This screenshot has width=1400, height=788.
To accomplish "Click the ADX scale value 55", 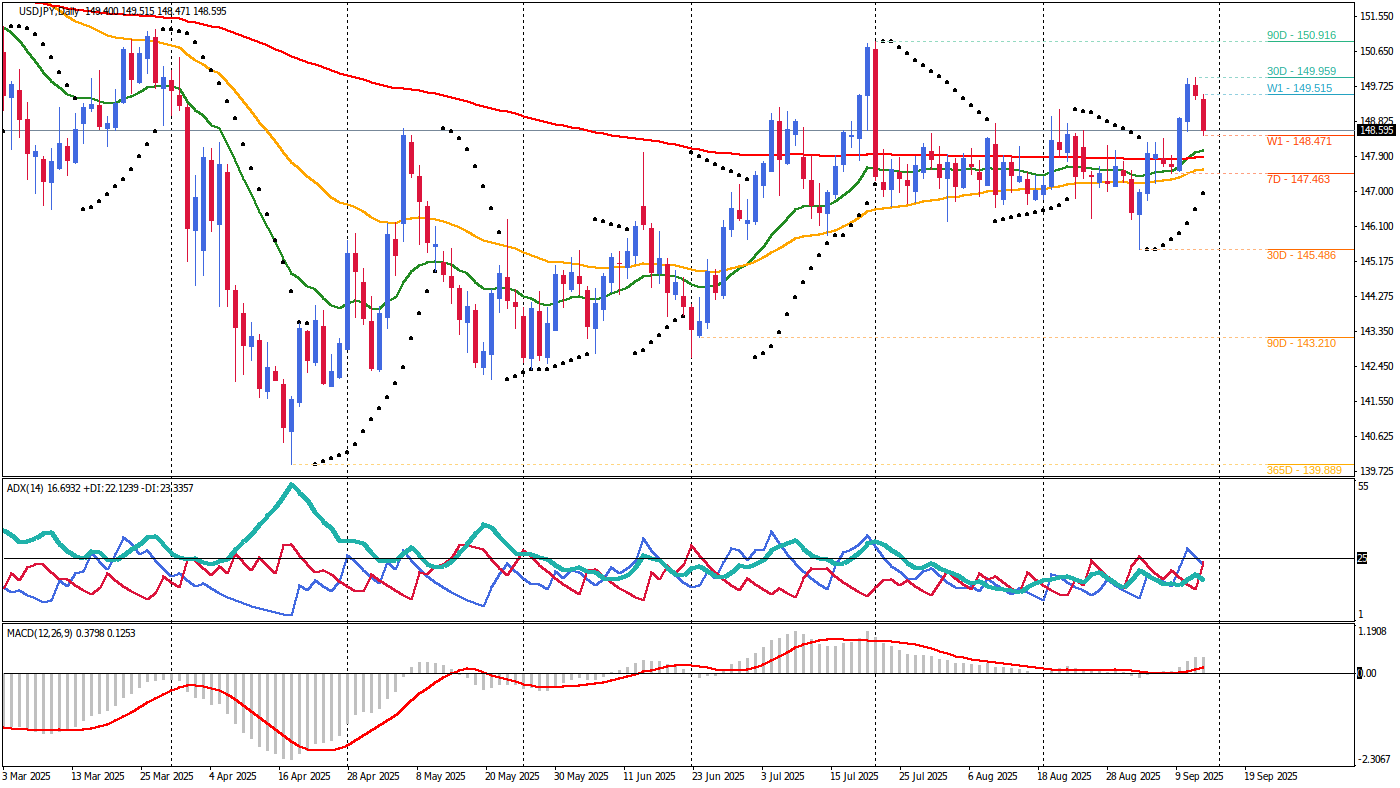I will [x=1364, y=486].
